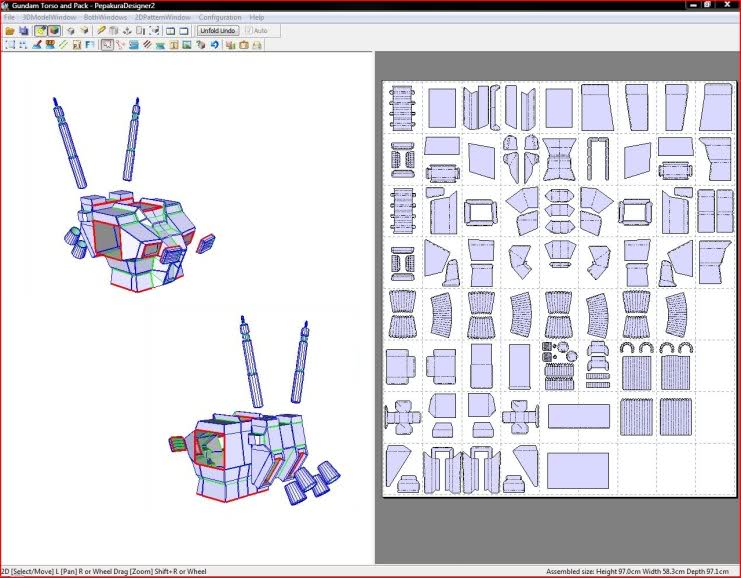This screenshot has height=578, width=741.
Task: Click the copy pages icon
Action: pos(231,45)
